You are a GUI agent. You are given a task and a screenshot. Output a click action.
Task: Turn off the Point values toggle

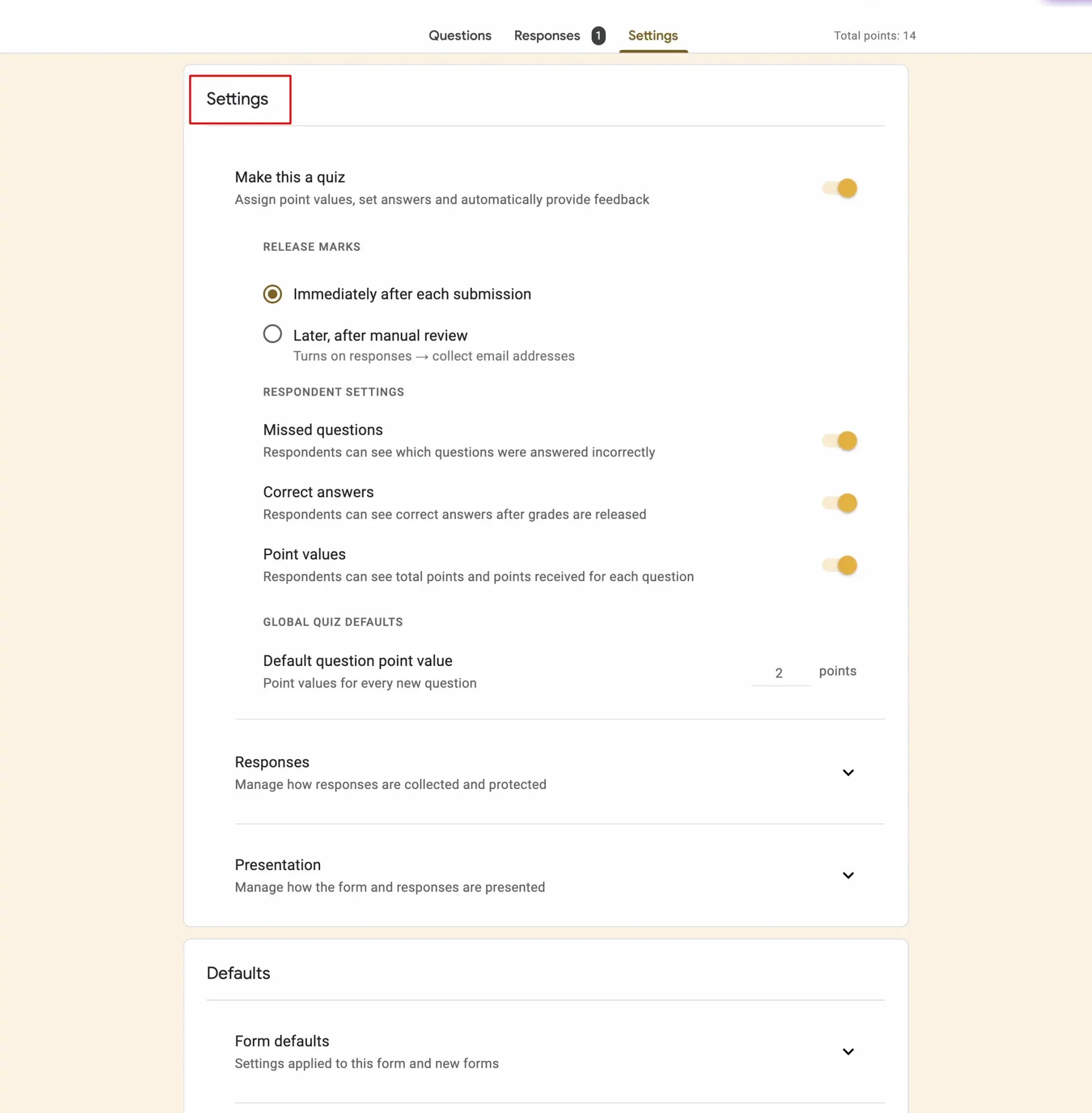pos(840,565)
